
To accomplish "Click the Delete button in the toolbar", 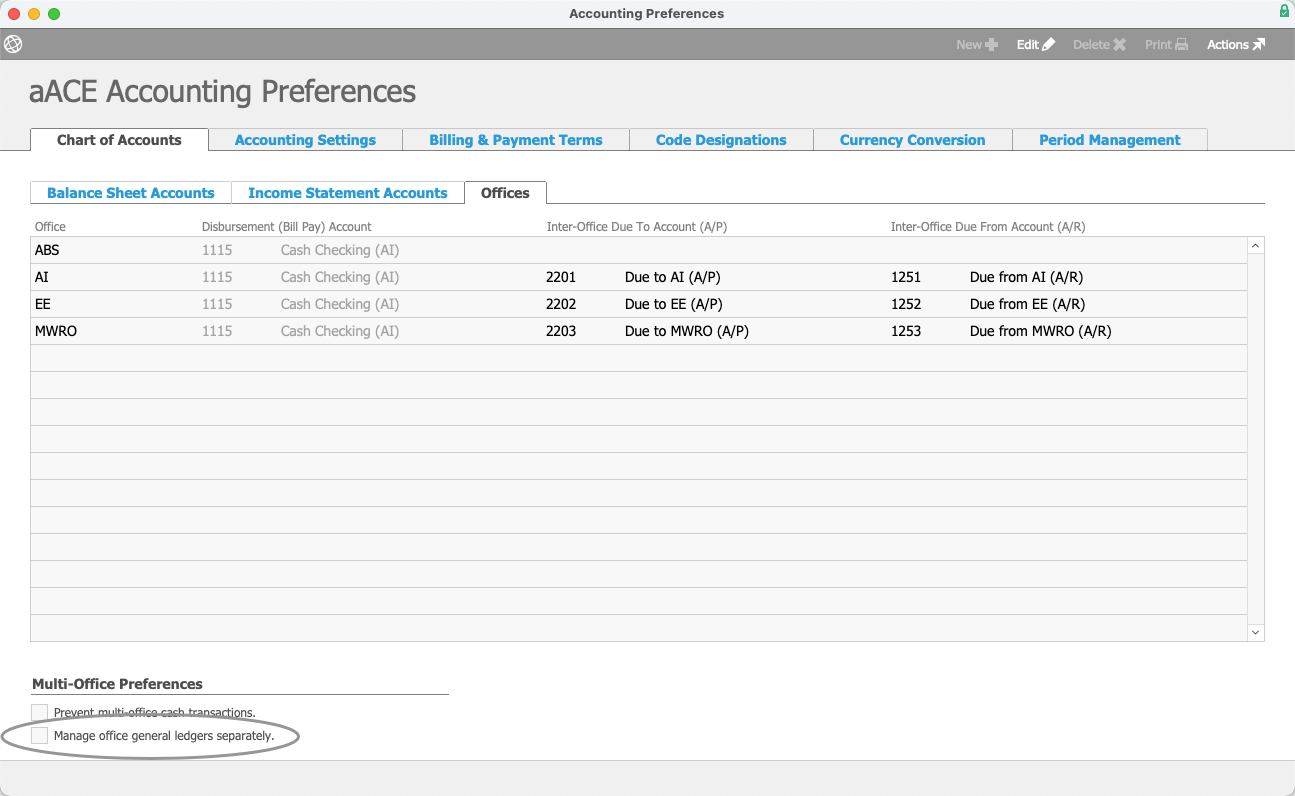I will point(1100,45).
